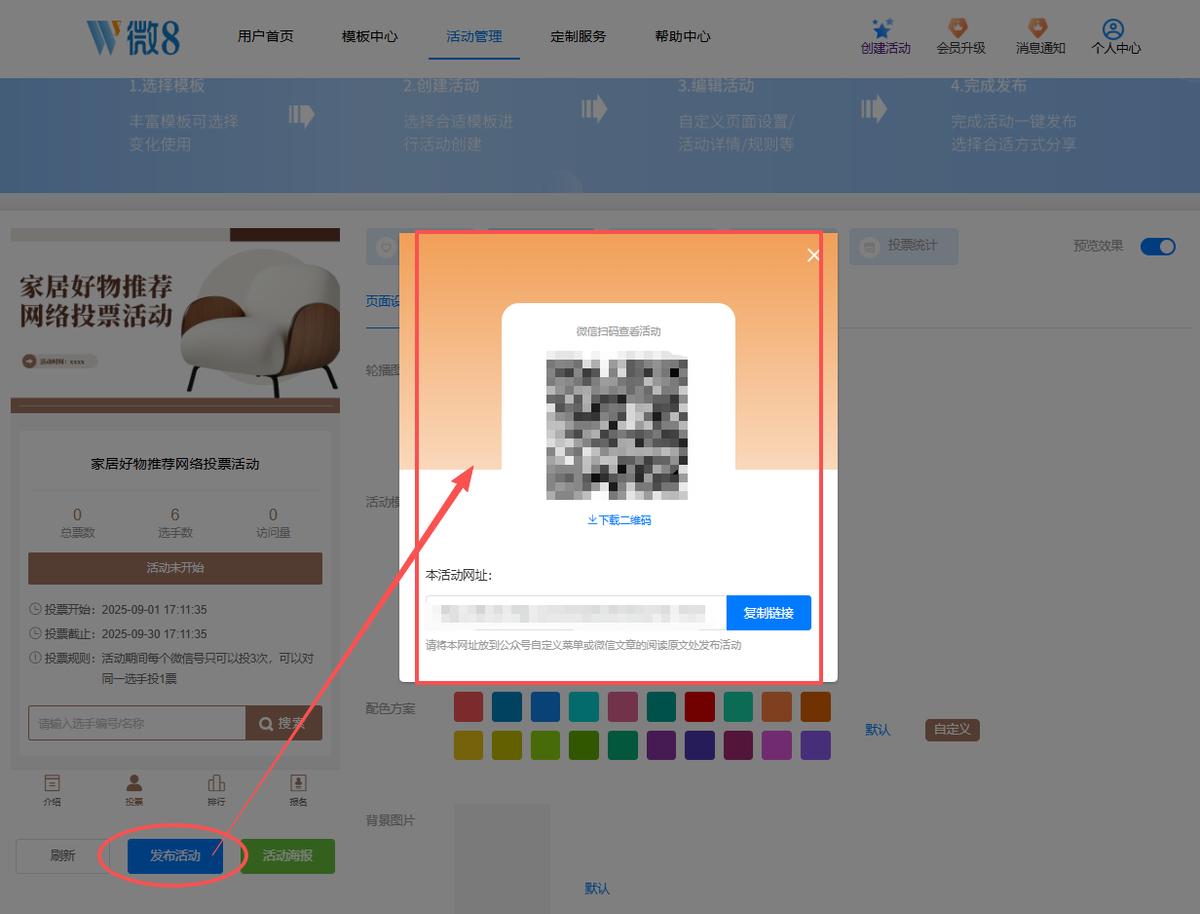
Task: Click 默认 next to the color swatches
Action: [878, 730]
